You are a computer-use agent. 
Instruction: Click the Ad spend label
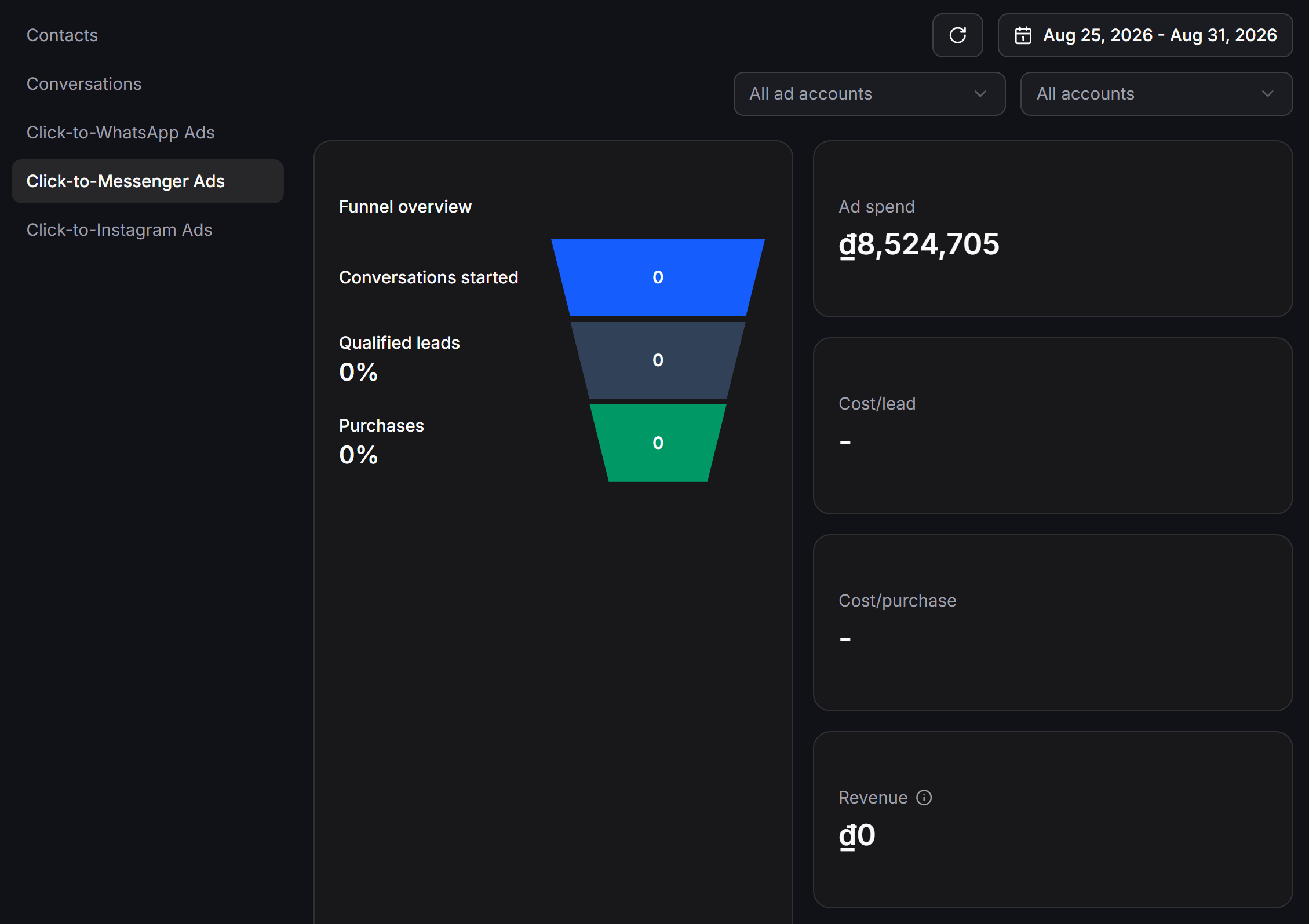877,207
